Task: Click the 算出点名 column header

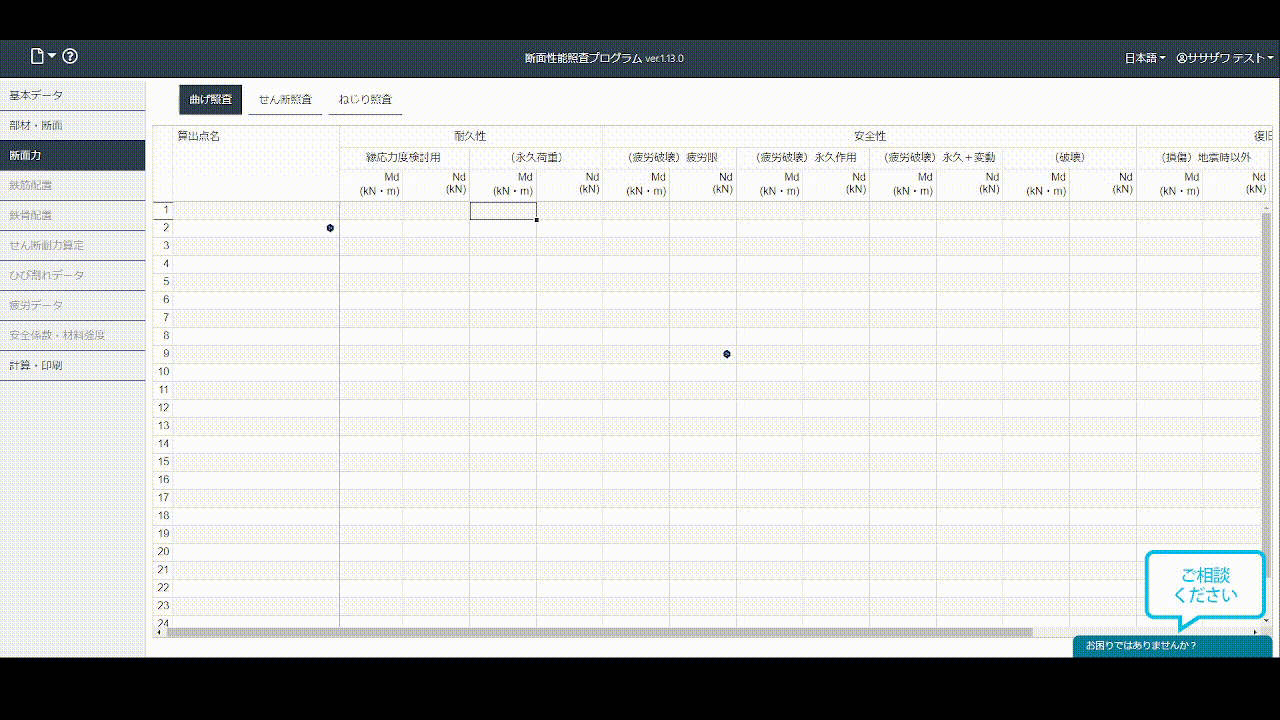Action: (x=256, y=164)
